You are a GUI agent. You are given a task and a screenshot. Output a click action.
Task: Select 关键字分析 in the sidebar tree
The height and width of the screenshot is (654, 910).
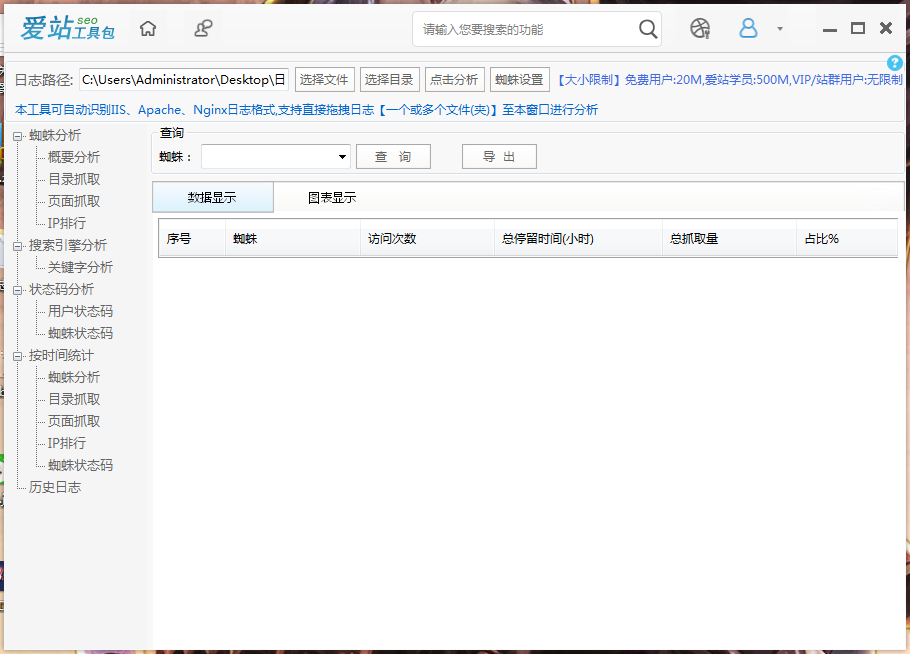click(80, 268)
